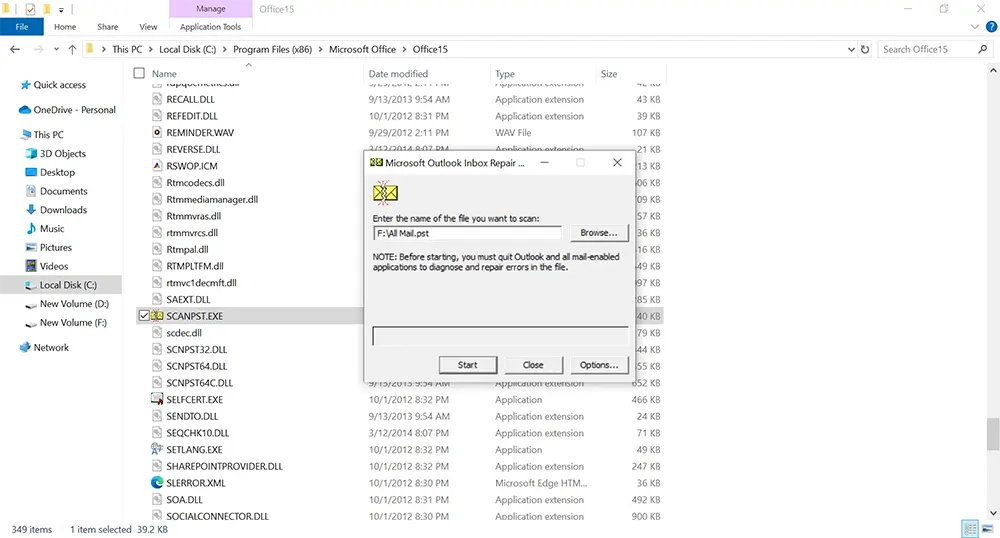Open Customize Quick Access Toolbar dropdown
The height and width of the screenshot is (538, 1000).
tap(61, 10)
